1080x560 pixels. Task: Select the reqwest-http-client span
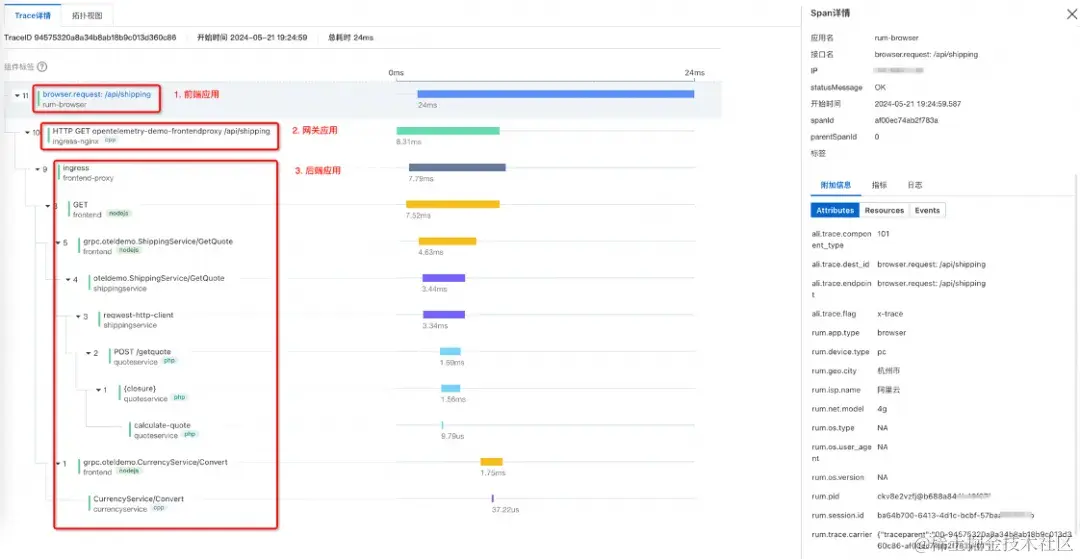(x=138, y=315)
